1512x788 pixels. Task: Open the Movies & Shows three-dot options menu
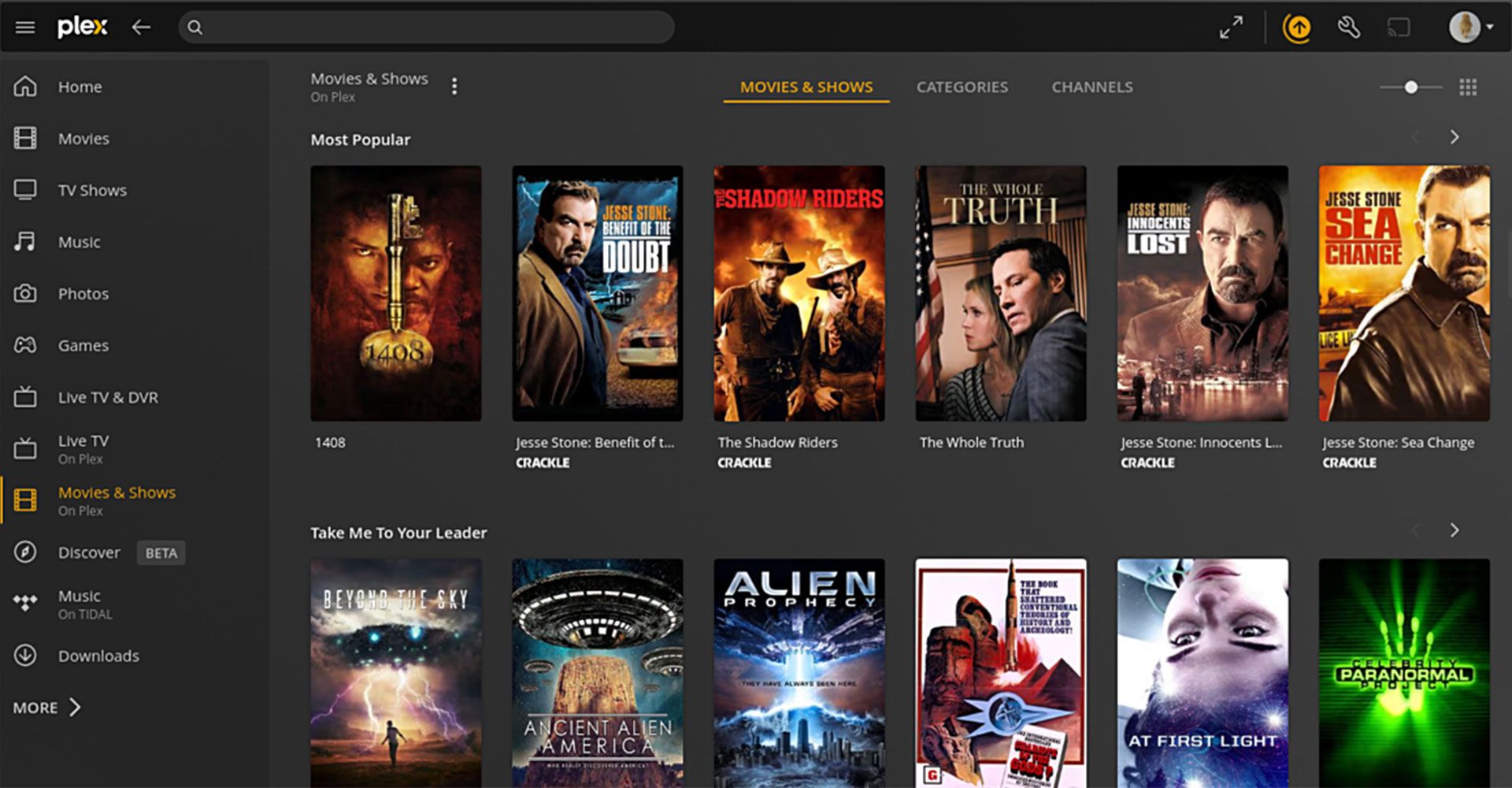454,86
